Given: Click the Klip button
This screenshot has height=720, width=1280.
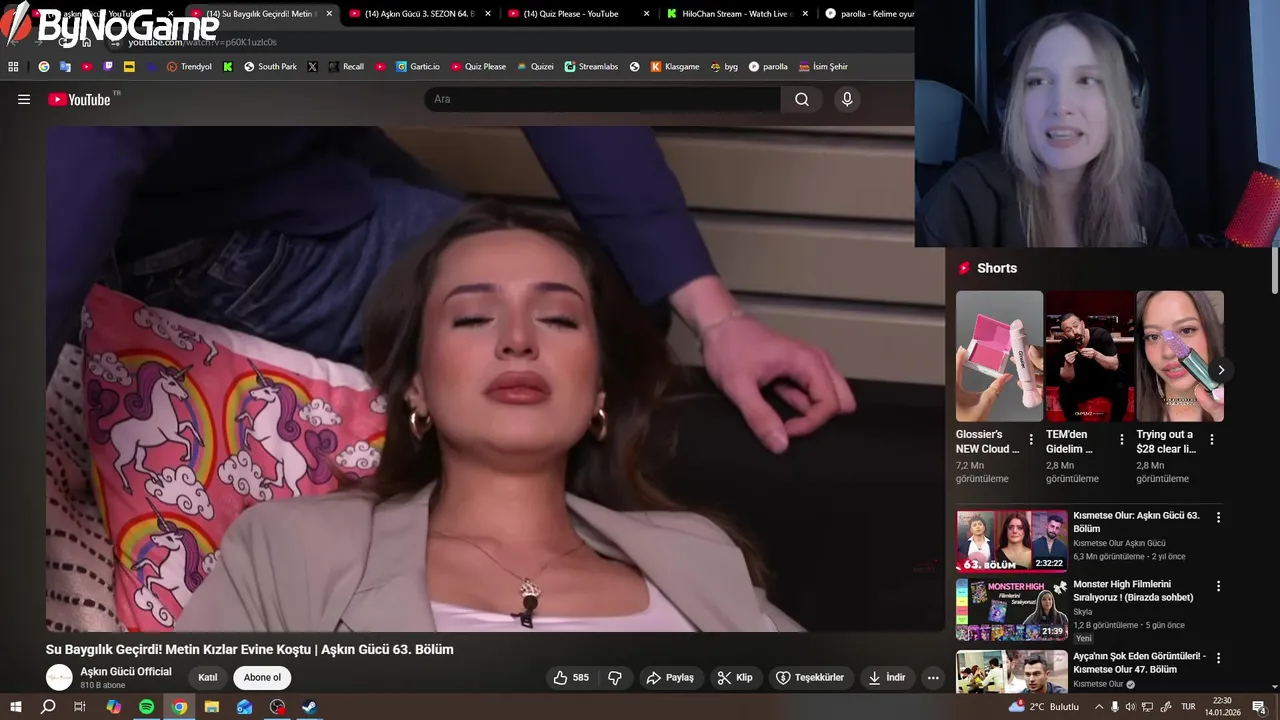Looking at the screenshot, I should point(734,678).
